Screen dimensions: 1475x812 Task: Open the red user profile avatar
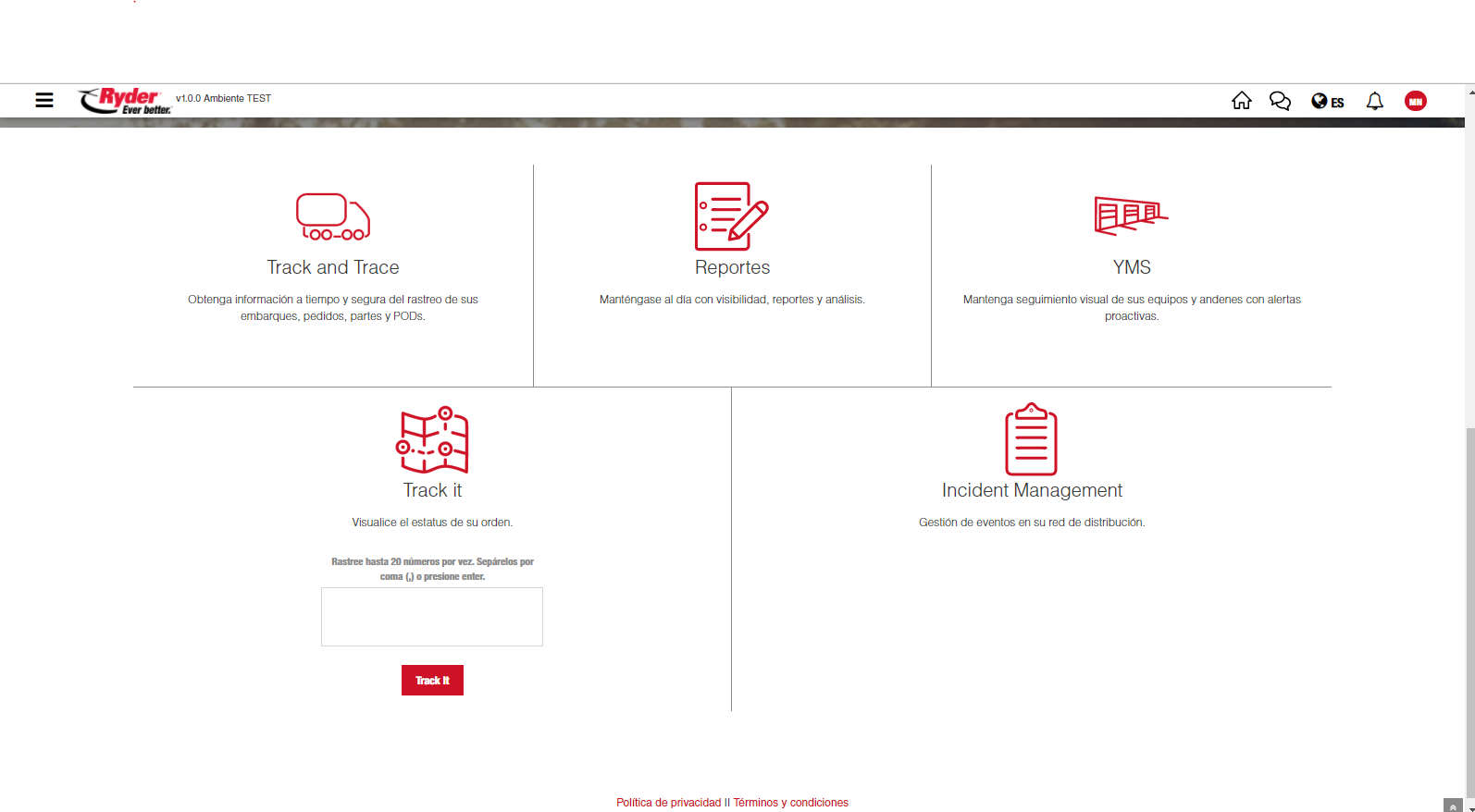click(x=1415, y=101)
